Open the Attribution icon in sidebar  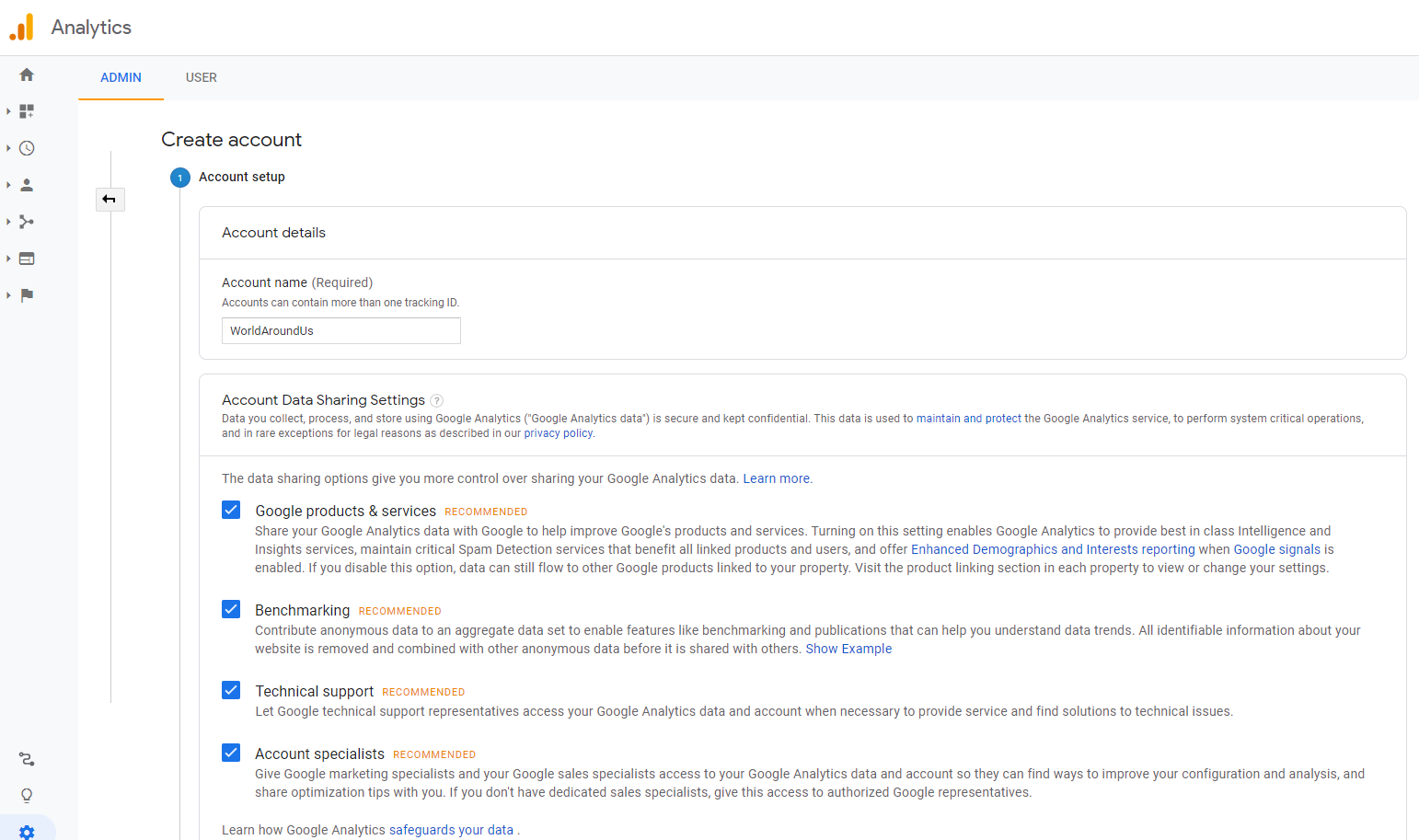27,759
